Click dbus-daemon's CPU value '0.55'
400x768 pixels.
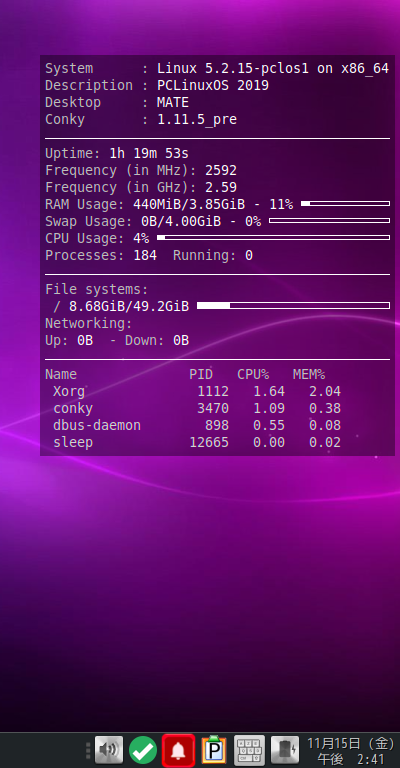[x=269, y=426]
